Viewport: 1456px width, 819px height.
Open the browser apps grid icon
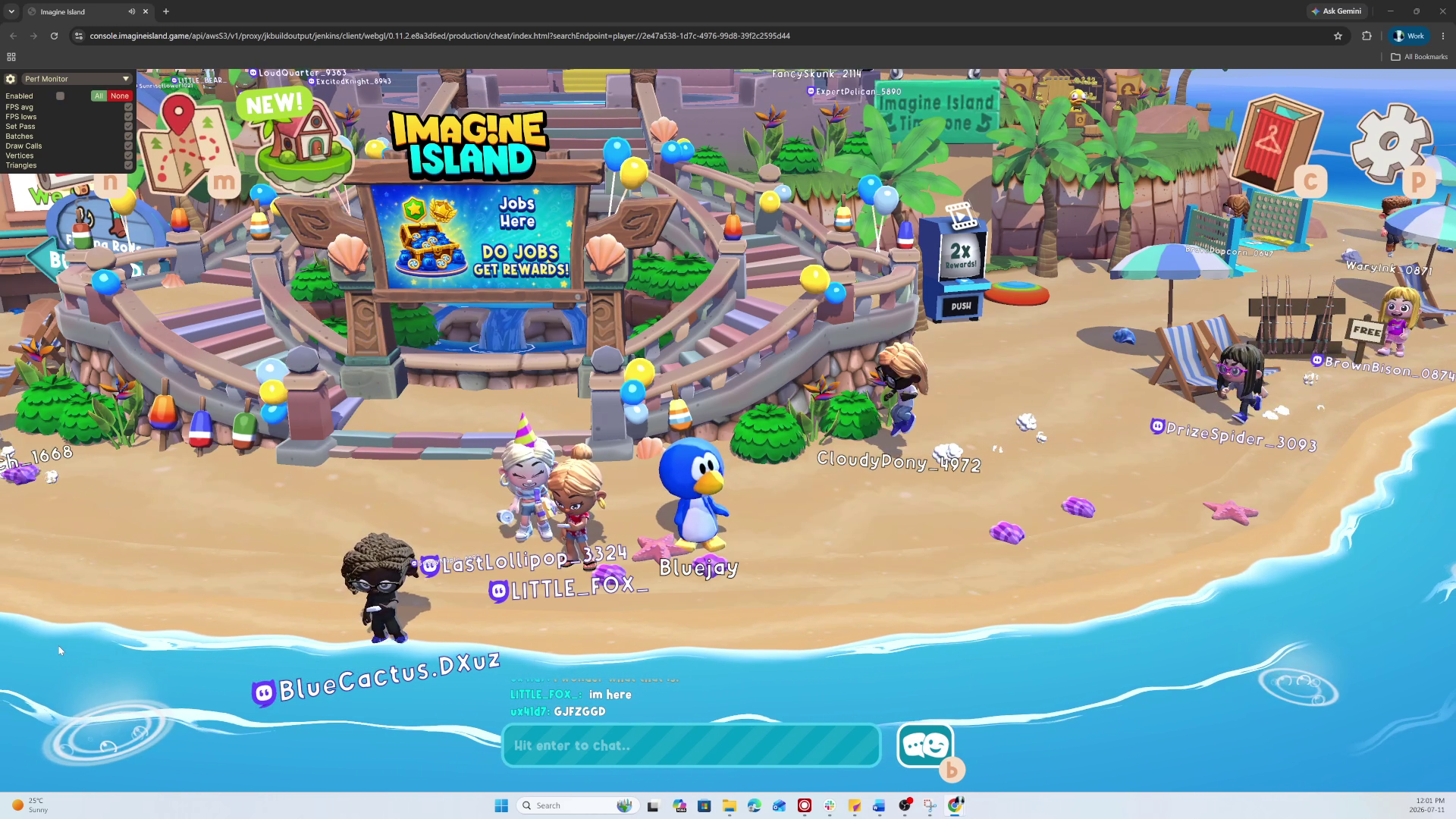pos(11,57)
